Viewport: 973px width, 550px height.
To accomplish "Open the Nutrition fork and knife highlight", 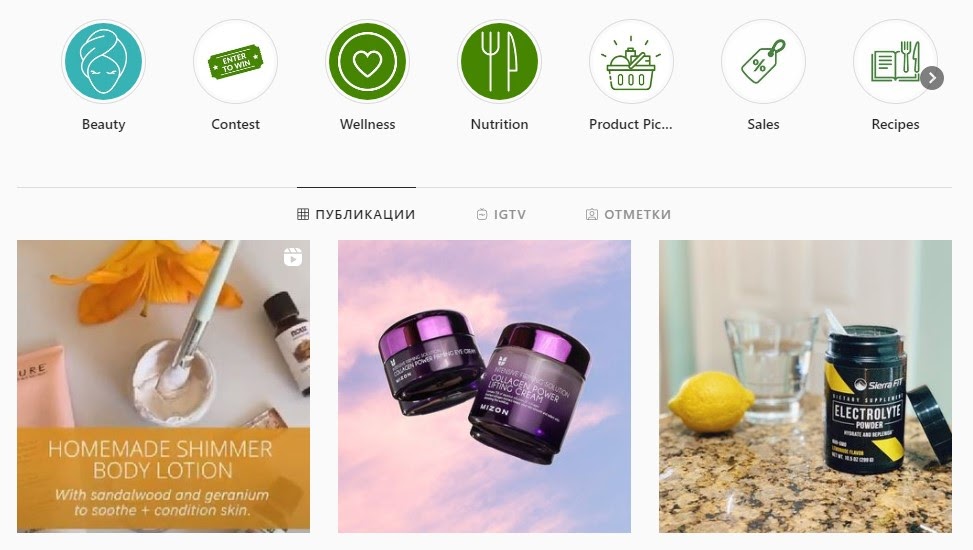I will (x=500, y=61).
